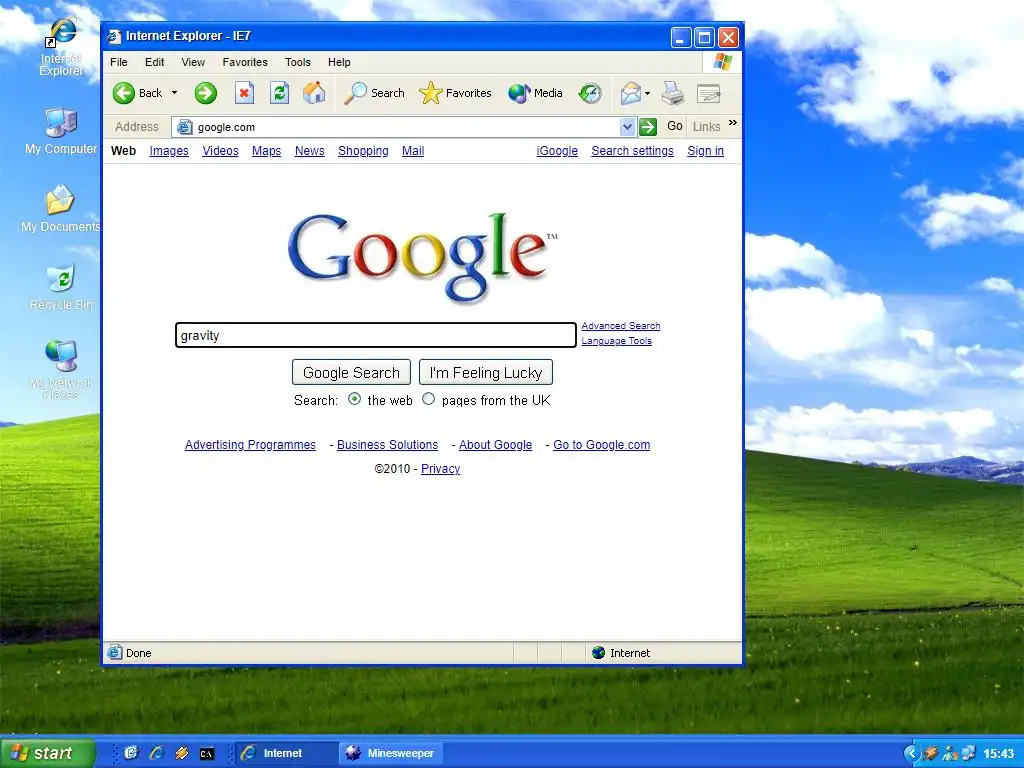
Task: Open the Images link
Action: coord(169,151)
